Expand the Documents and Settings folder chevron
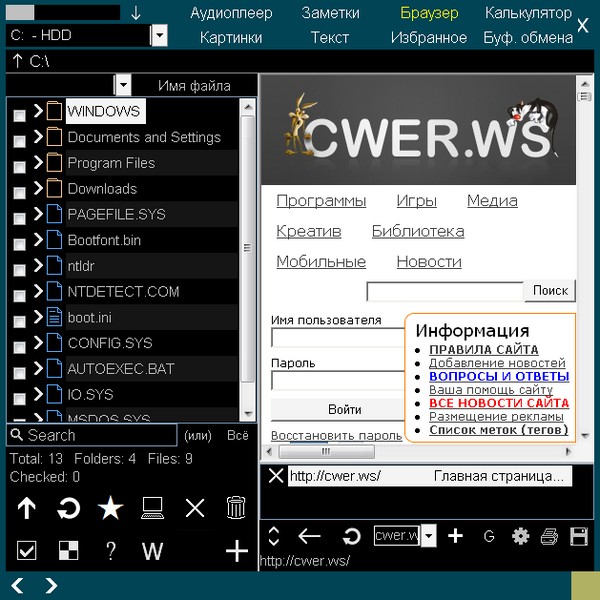Viewport: 600px width, 600px height. tap(38, 137)
